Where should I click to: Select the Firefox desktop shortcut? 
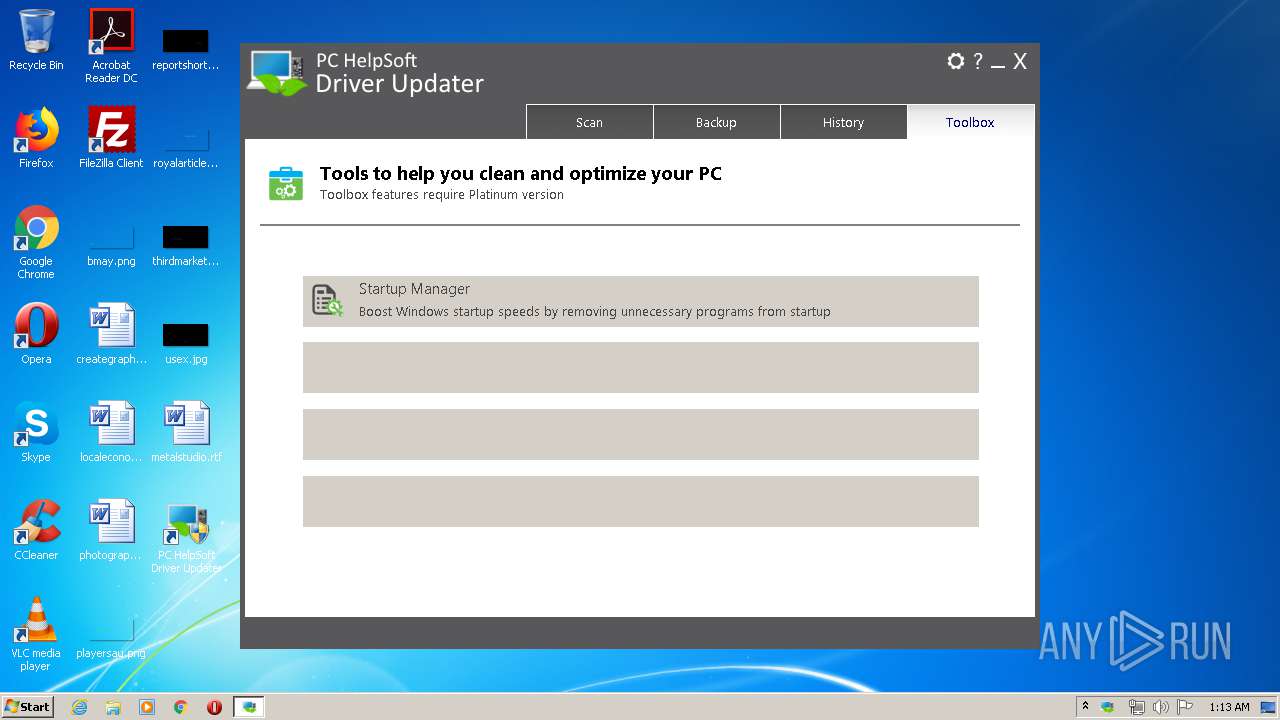pos(36,138)
